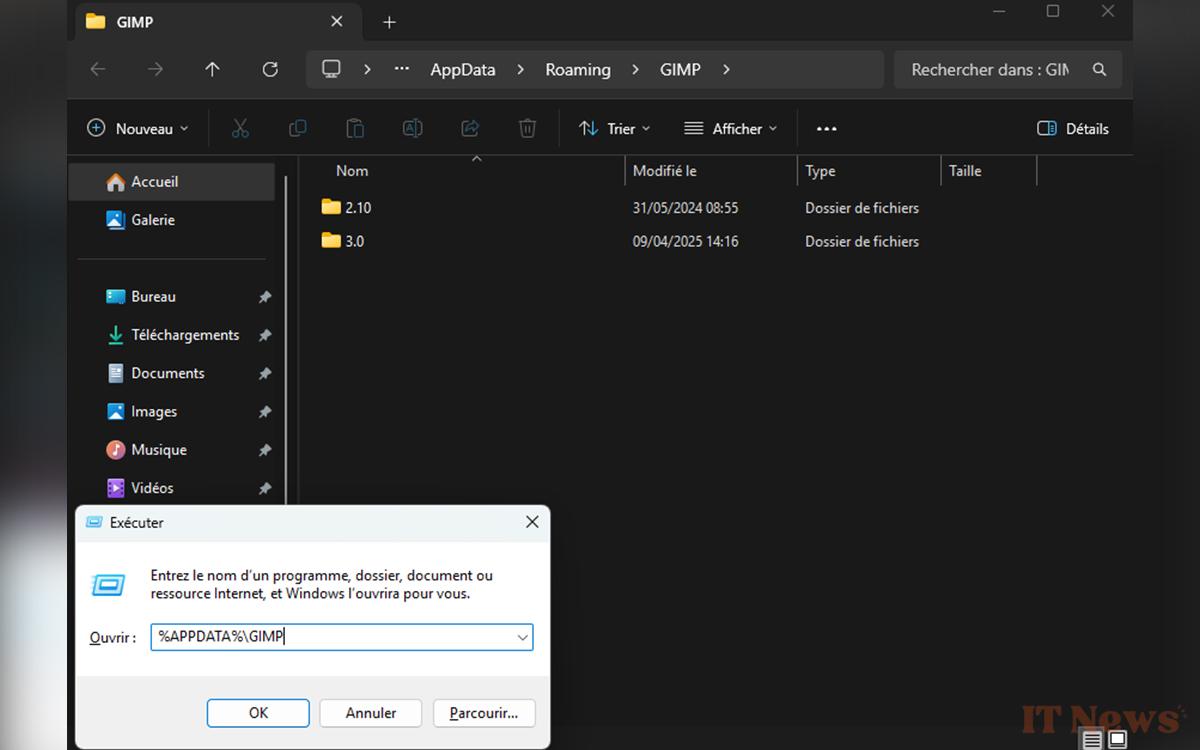Navigate up one folder level
This screenshot has height=750, width=1200.
click(212, 69)
